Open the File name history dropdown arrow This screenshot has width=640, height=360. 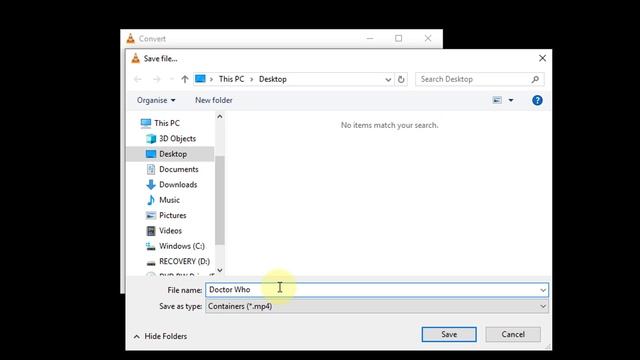tap(543, 290)
